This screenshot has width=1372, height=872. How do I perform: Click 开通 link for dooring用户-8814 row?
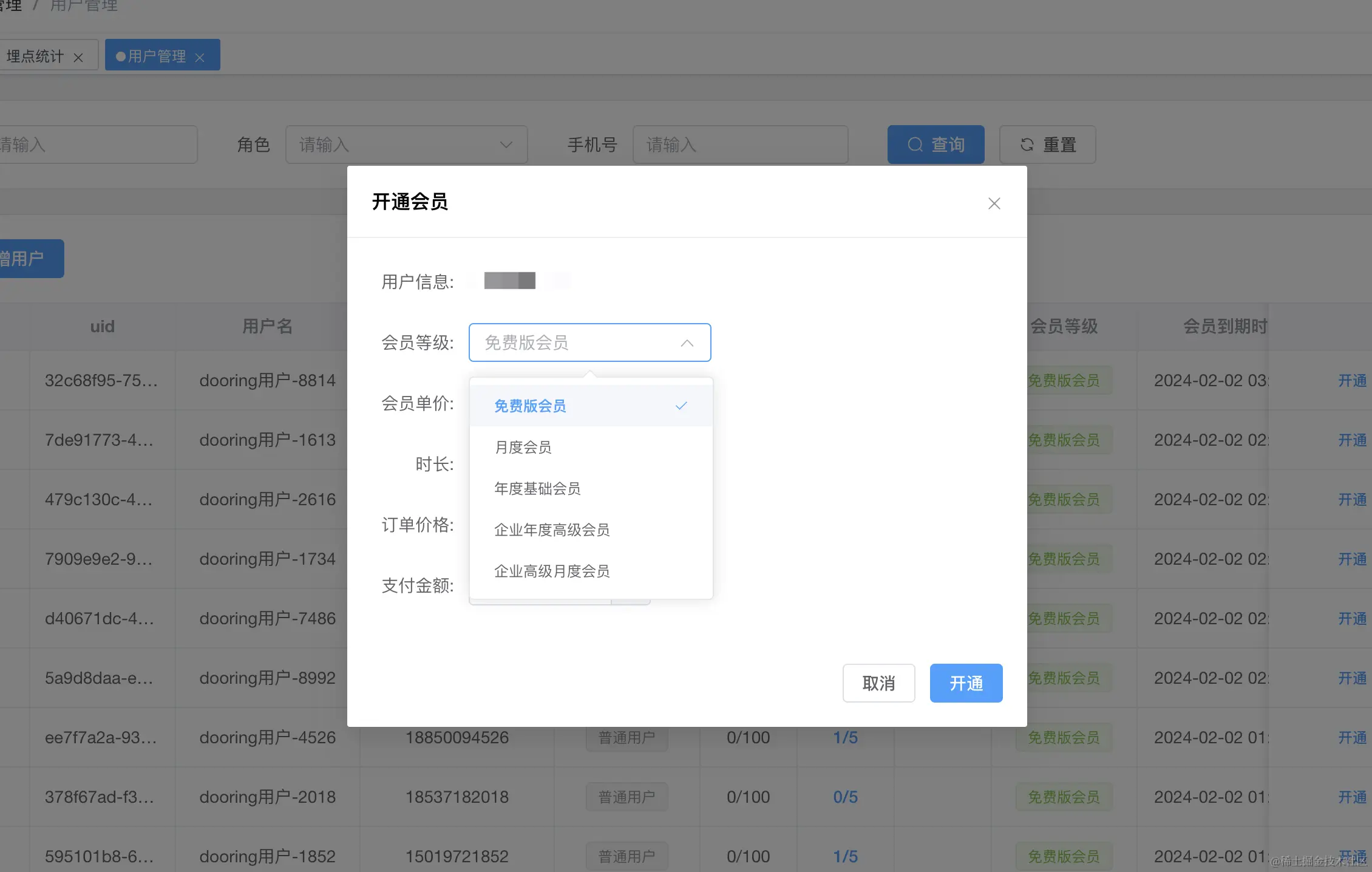click(x=1352, y=381)
